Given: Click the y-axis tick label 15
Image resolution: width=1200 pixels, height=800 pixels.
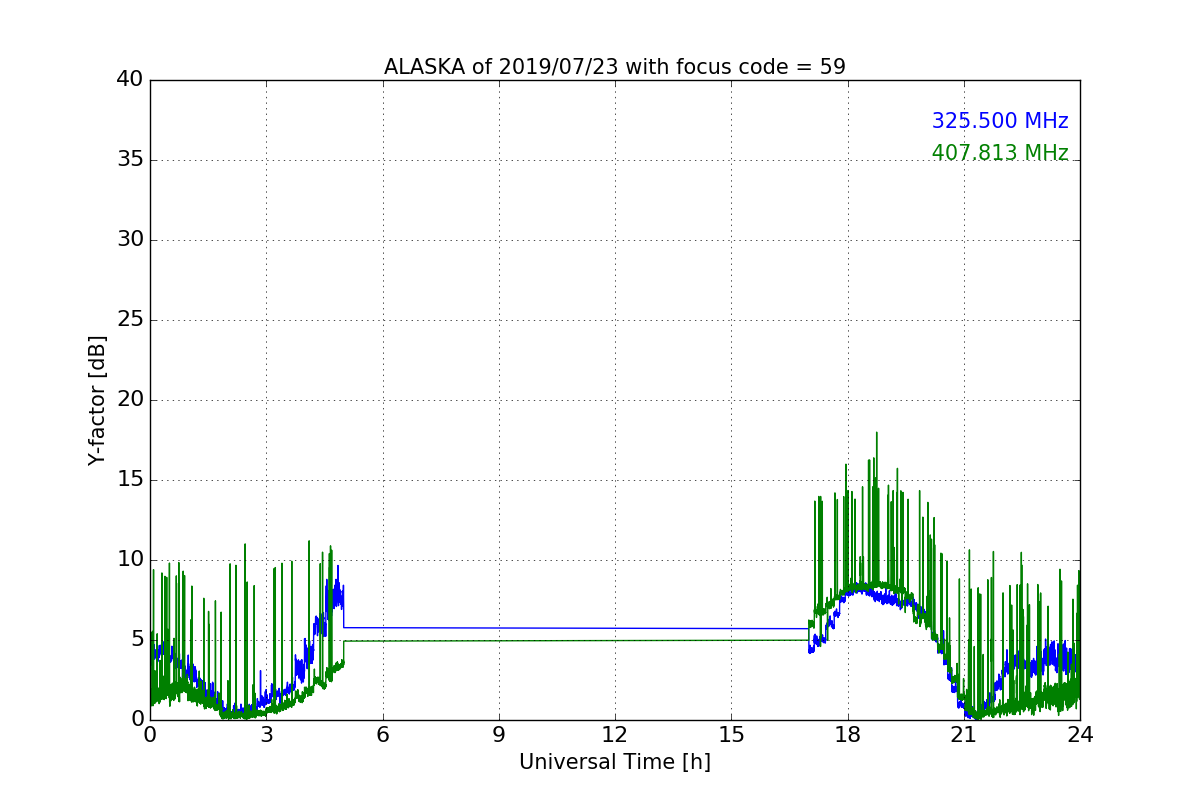Looking at the screenshot, I should (130, 480).
